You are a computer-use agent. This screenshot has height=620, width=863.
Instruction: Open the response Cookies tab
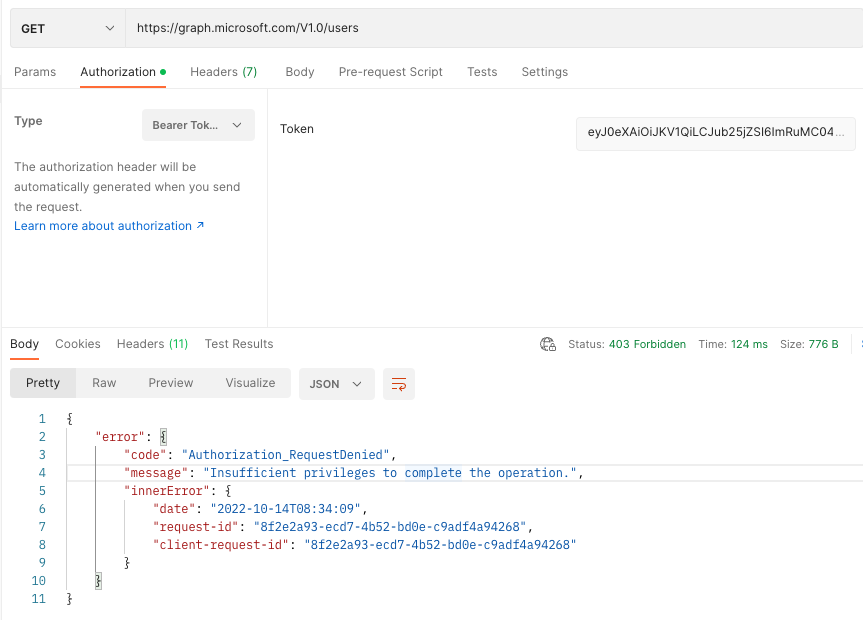pos(78,344)
